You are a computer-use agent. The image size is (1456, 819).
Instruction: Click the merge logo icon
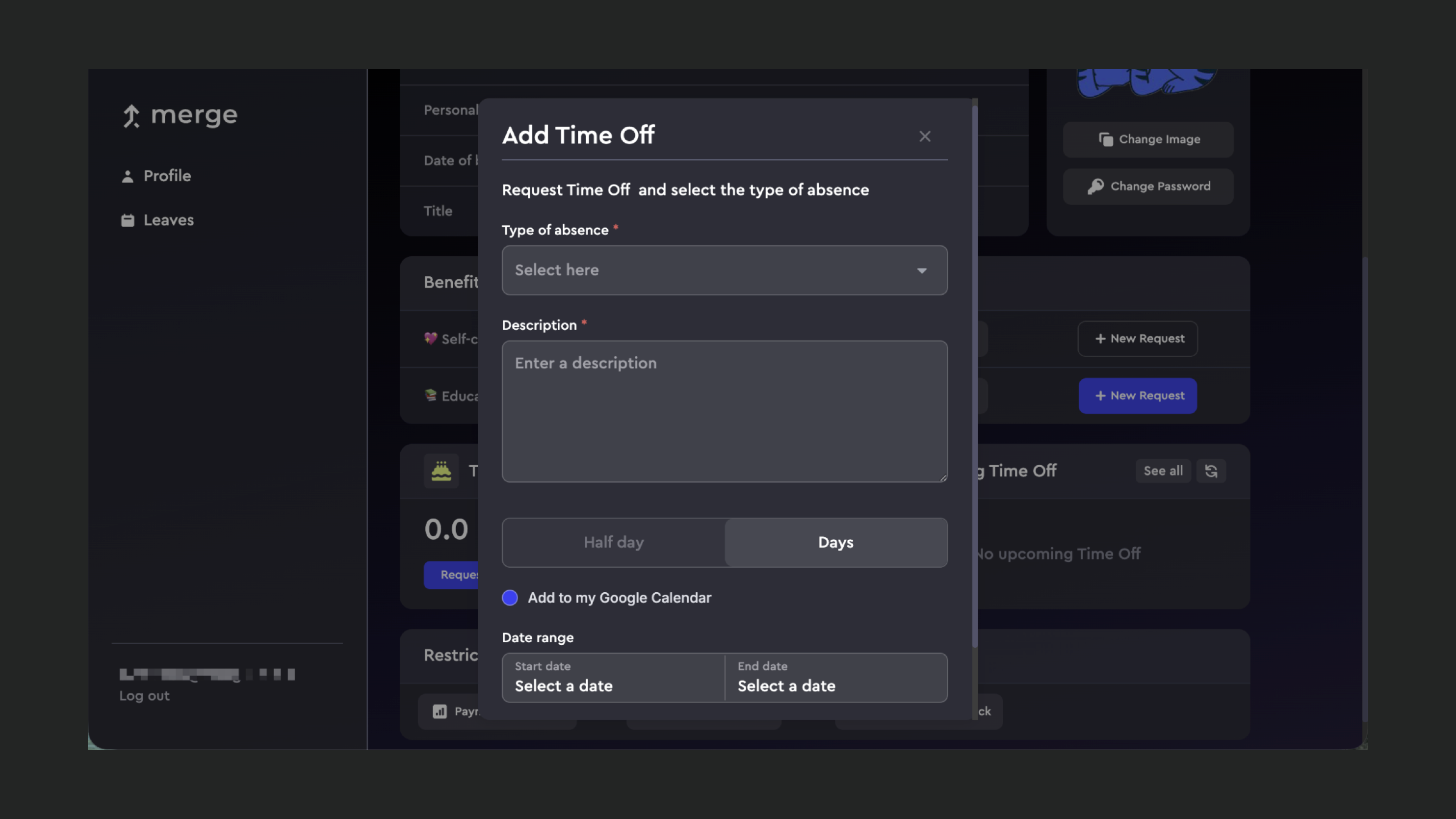[x=131, y=116]
